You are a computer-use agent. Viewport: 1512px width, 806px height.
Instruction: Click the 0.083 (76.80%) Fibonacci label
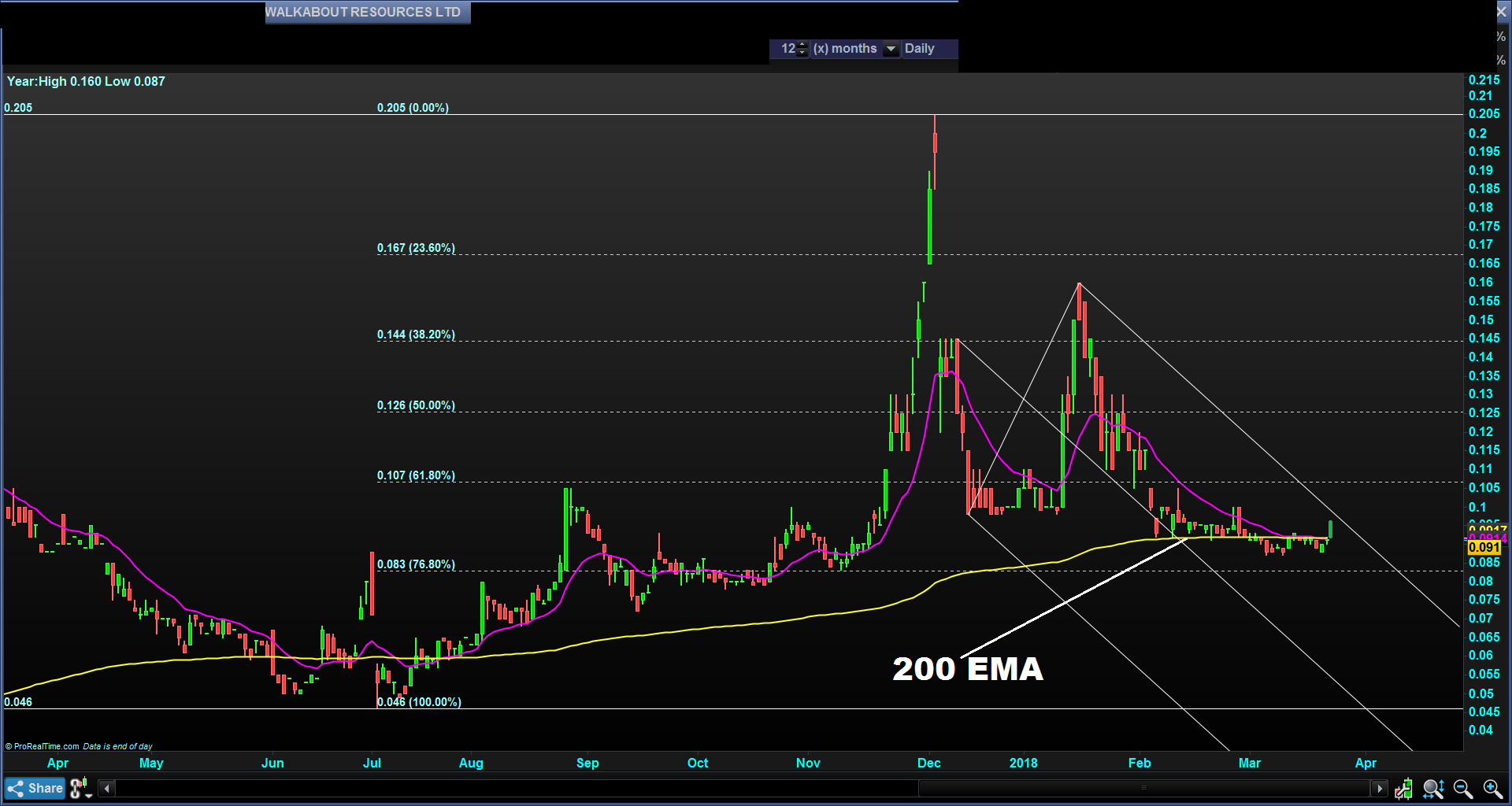point(416,564)
